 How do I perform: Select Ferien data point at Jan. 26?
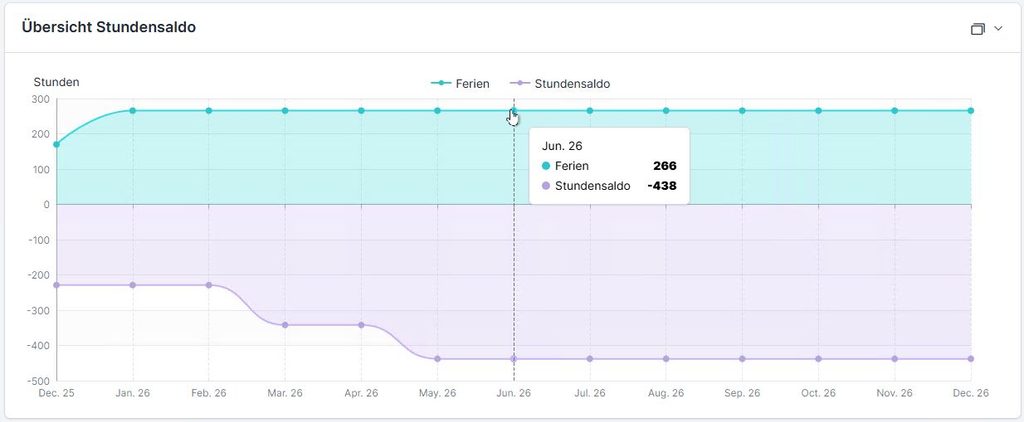[x=133, y=111]
